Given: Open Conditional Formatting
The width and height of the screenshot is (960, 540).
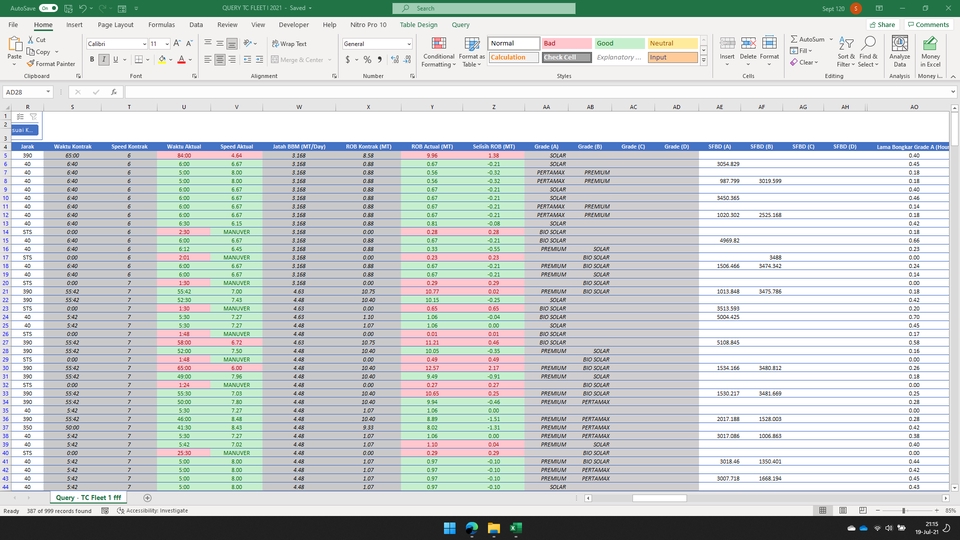Looking at the screenshot, I should coord(438,52).
